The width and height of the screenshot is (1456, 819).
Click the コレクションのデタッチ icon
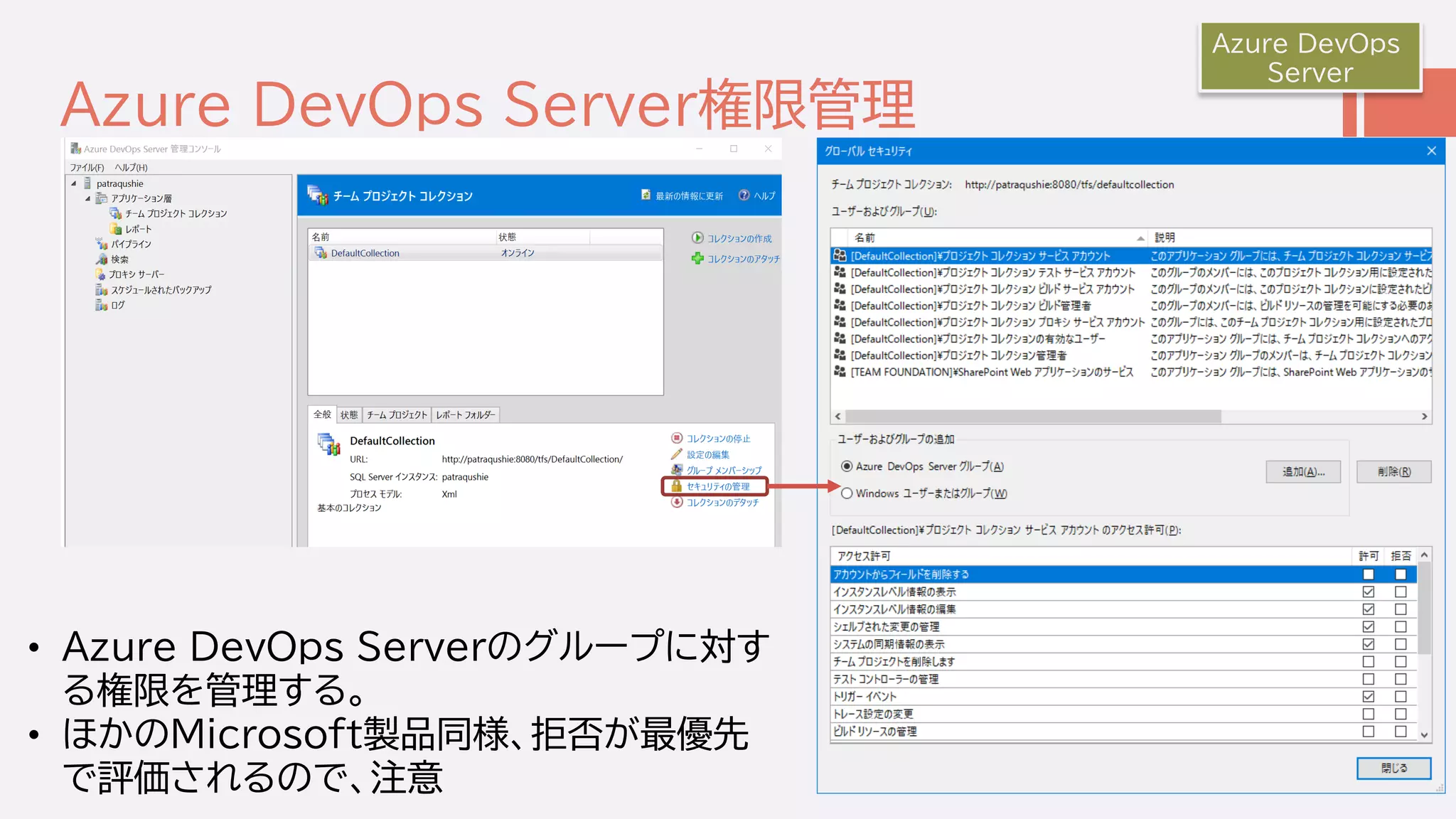pyautogui.click(x=677, y=502)
